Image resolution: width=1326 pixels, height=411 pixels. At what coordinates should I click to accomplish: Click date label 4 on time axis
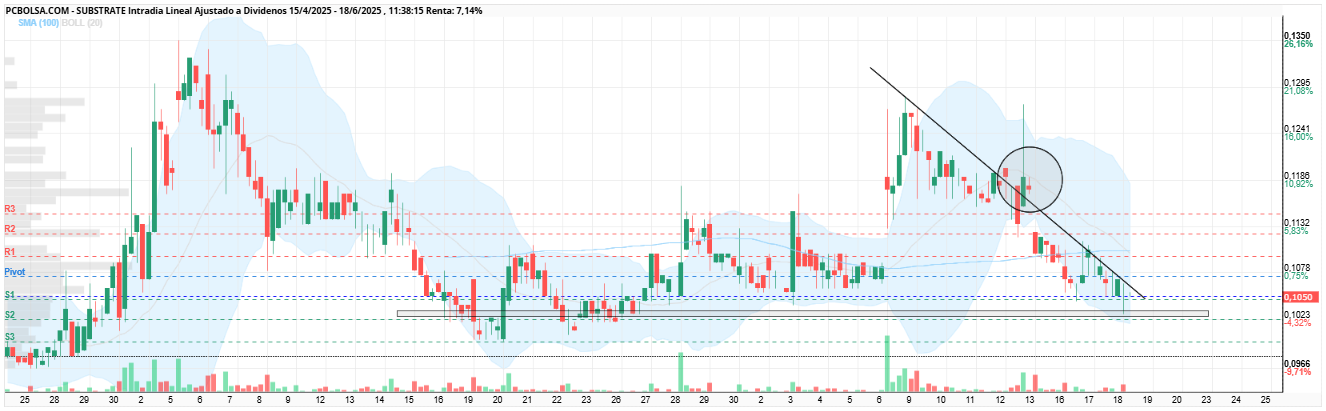pyautogui.click(x=821, y=399)
